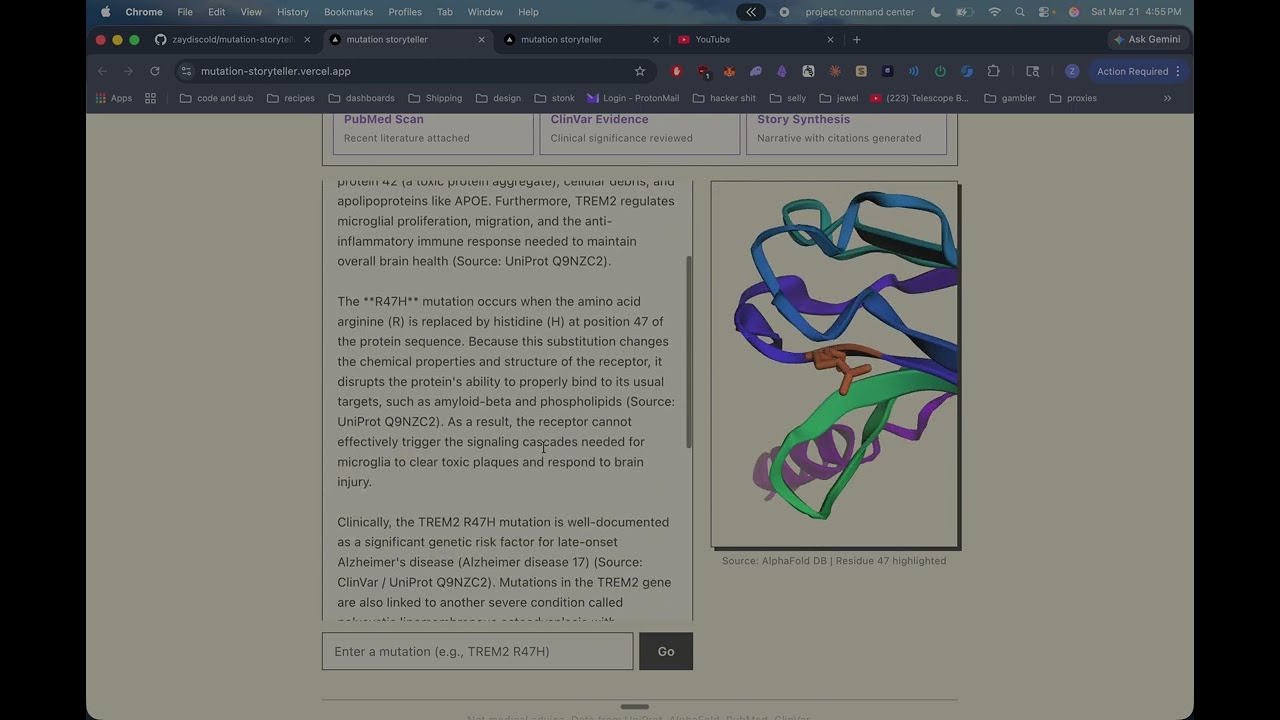Open the blue swirl extension icon
The width and height of the screenshot is (1280, 720).
[967, 71]
